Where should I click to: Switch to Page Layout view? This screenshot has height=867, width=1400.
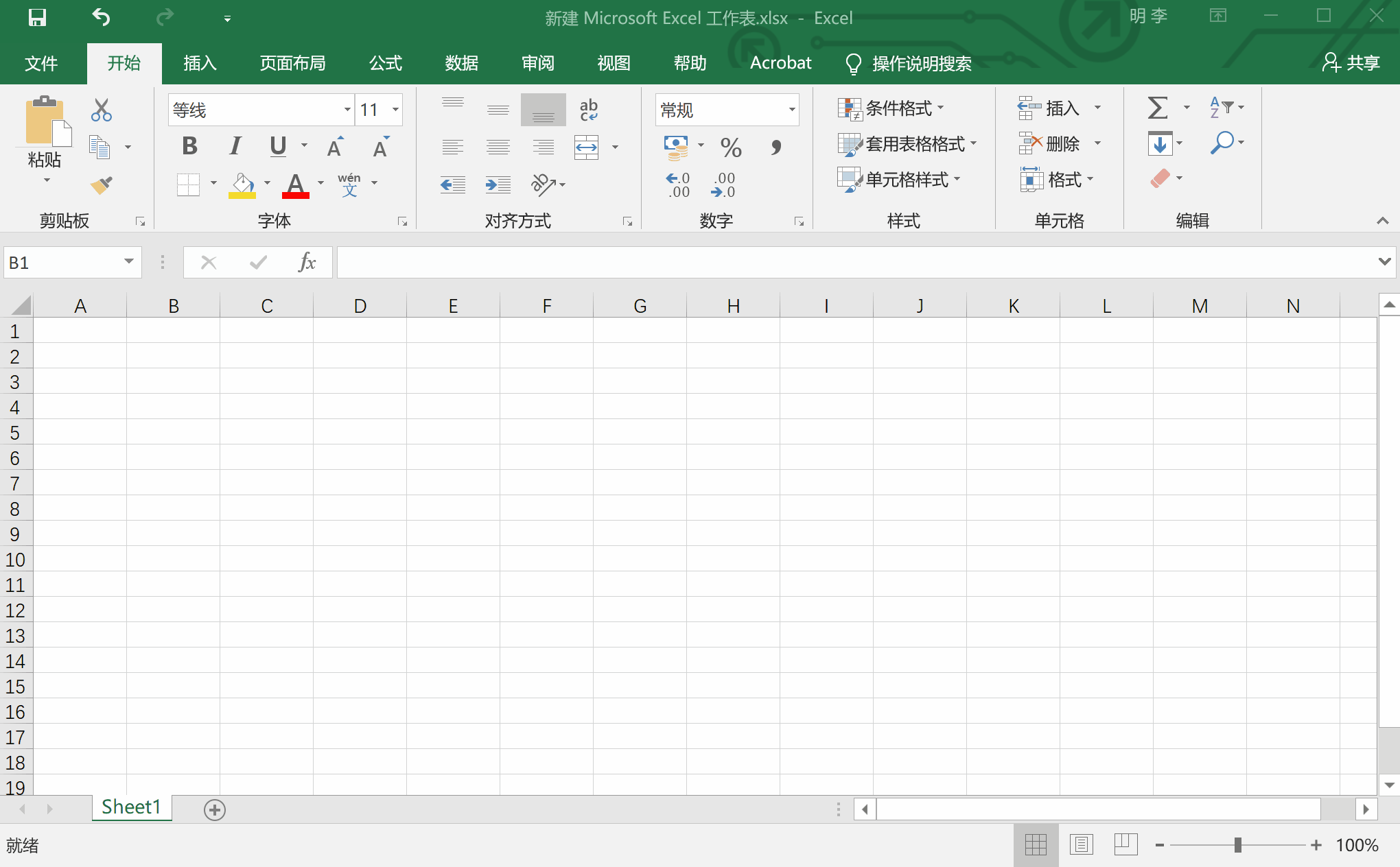tap(1081, 844)
